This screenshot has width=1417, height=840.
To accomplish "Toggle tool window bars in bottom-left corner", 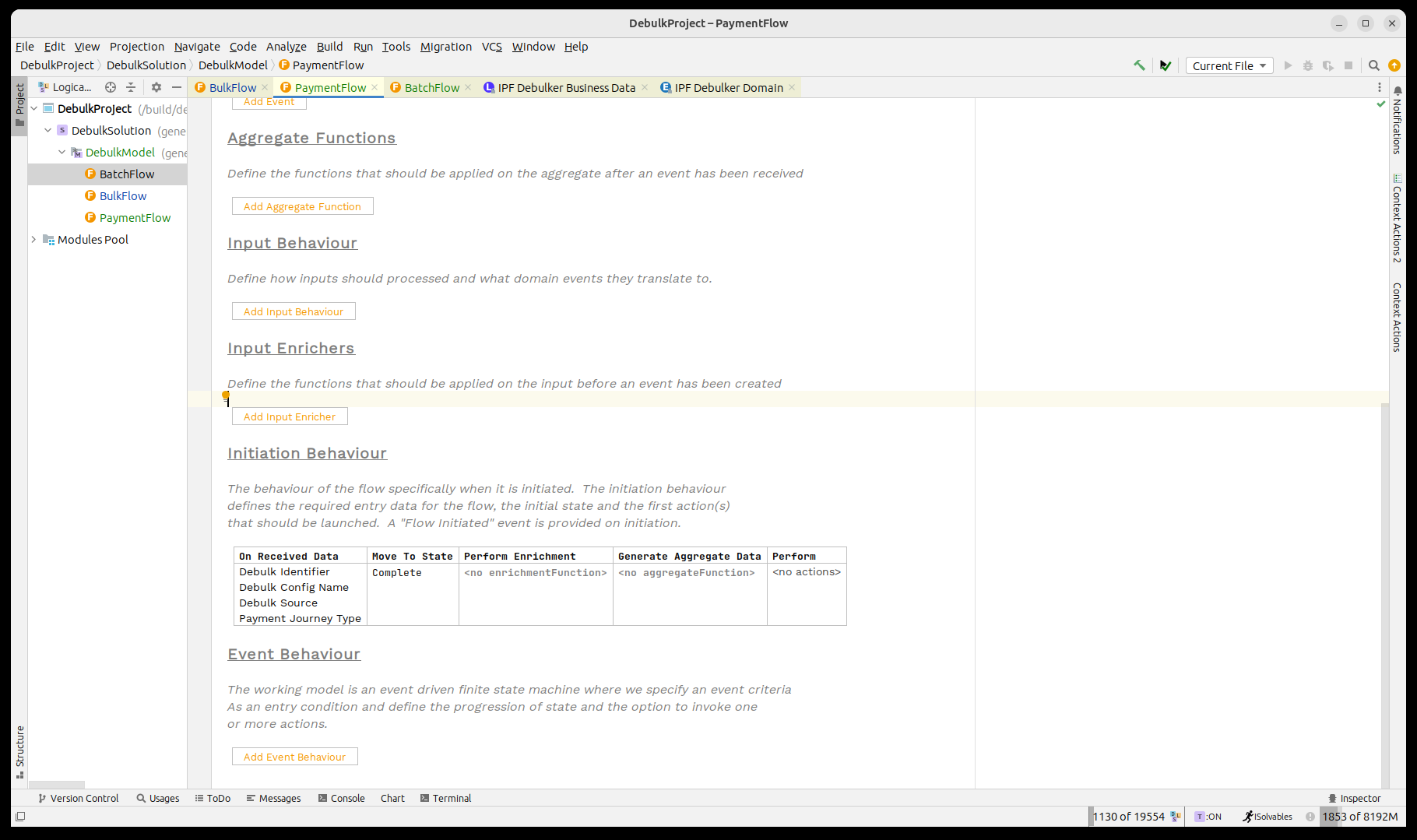I will click(x=20, y=817).
